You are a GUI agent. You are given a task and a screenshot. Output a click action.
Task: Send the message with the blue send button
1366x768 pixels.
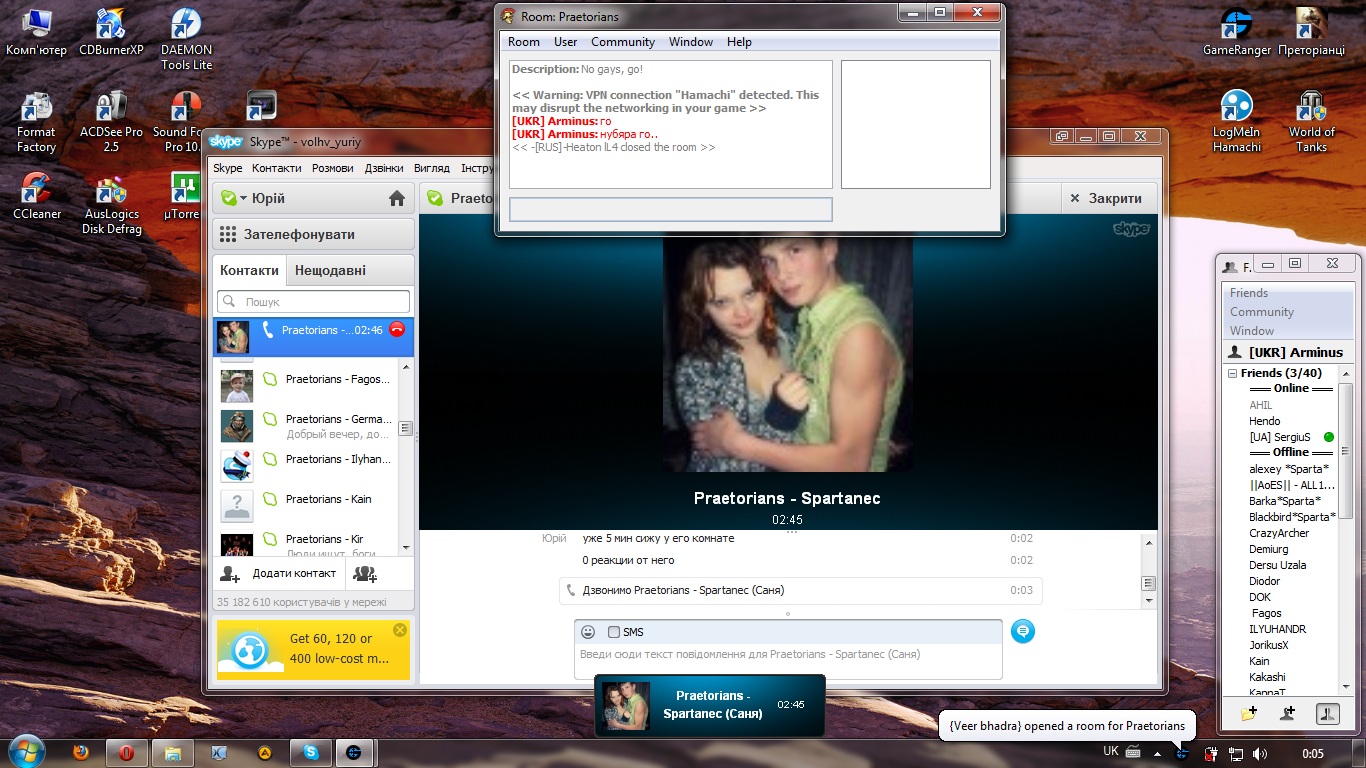[1022, 631]
